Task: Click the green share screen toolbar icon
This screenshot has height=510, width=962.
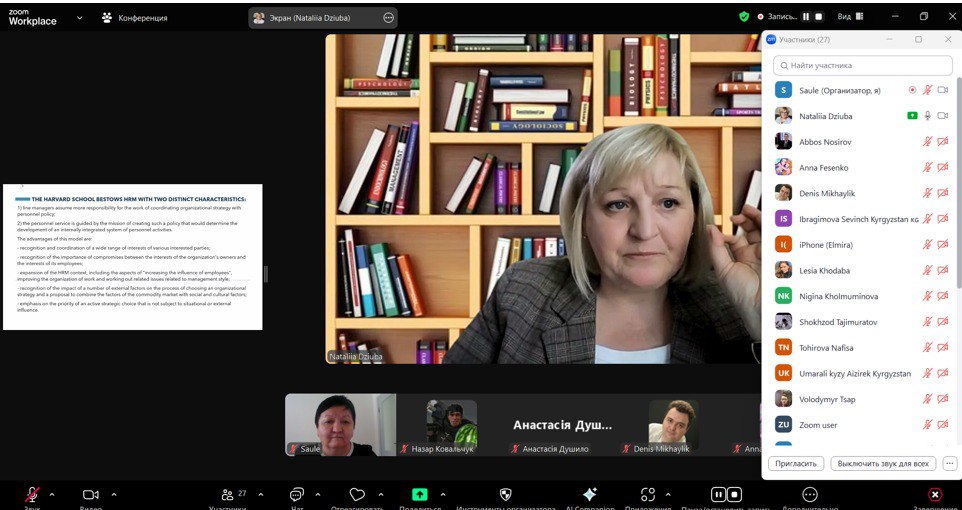Action: click(420, 495)
